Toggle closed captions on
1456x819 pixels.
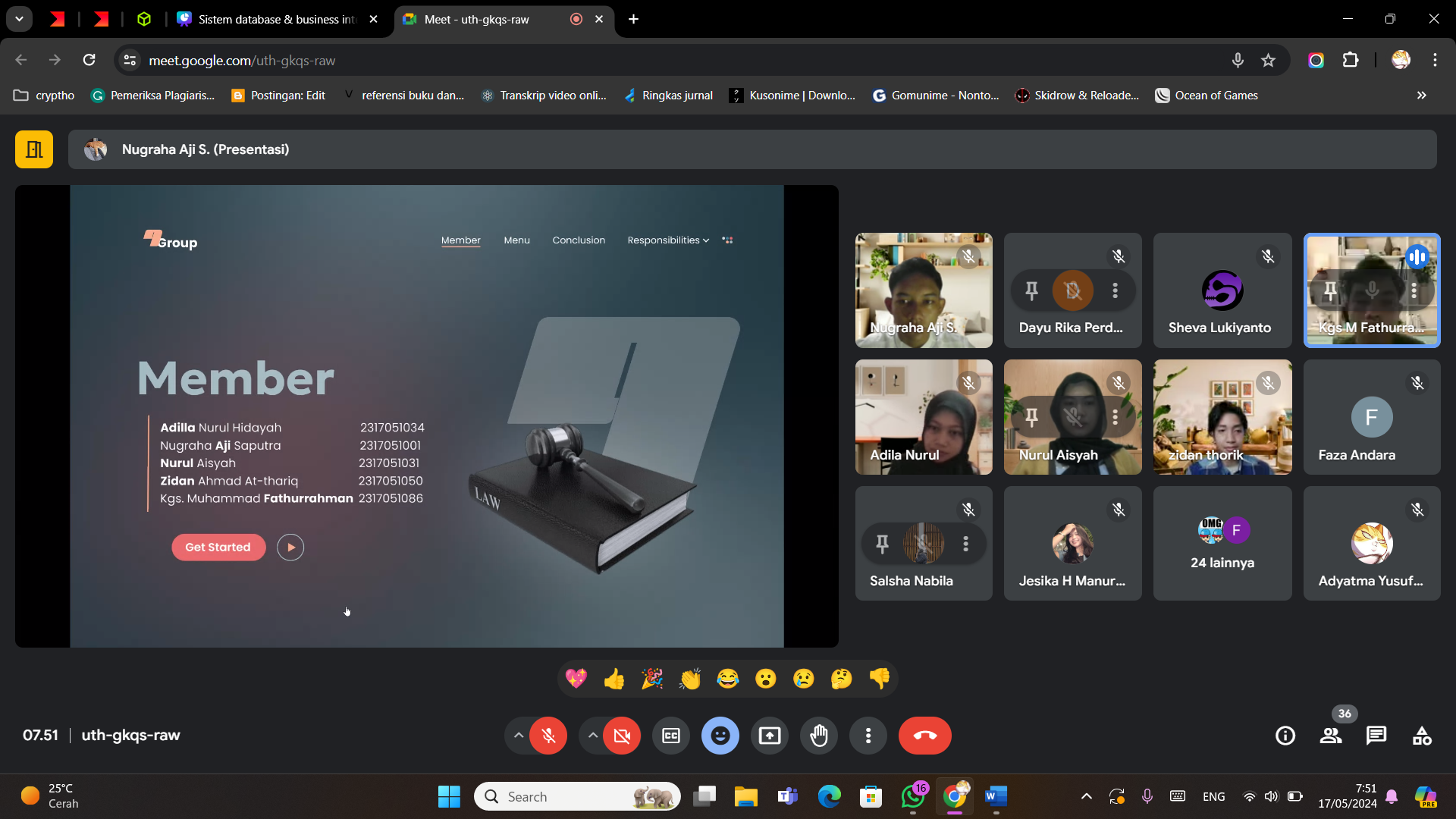pos(671,736)
